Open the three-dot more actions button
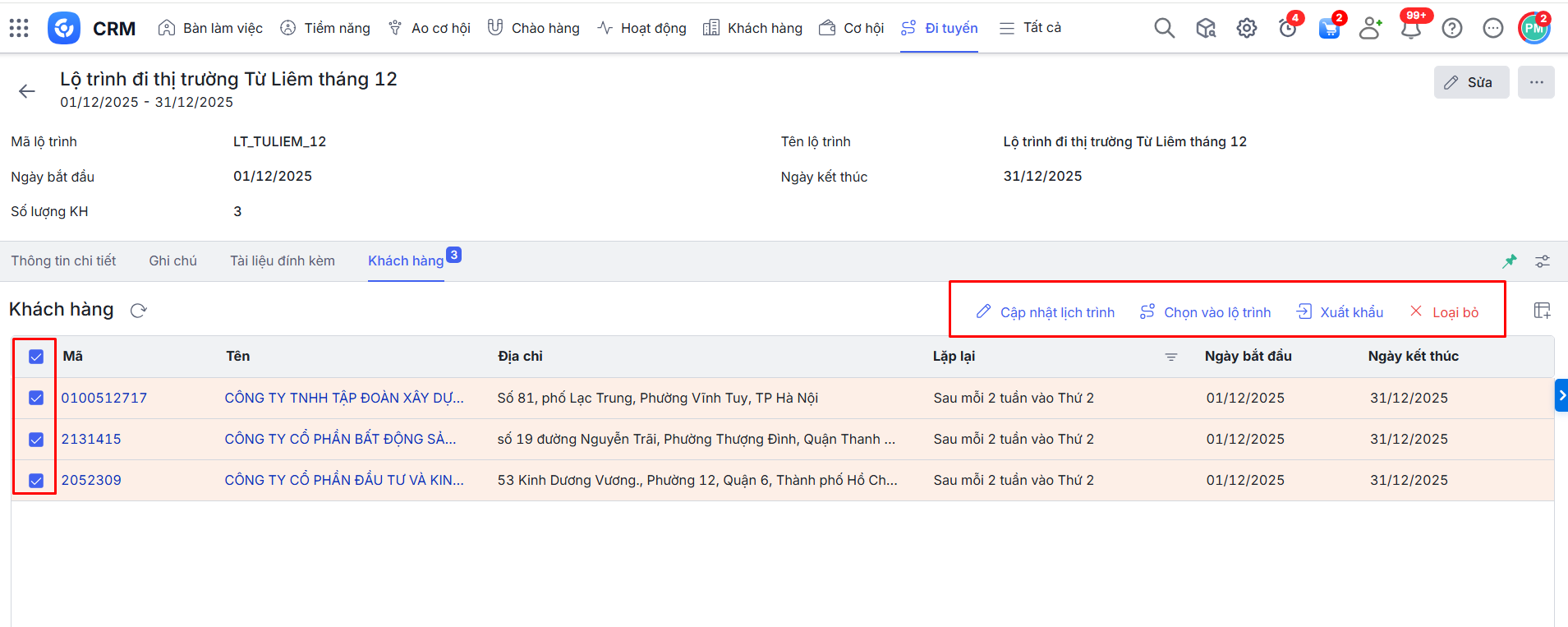This screenshot has width=1568, height=627. [1536, 82]
